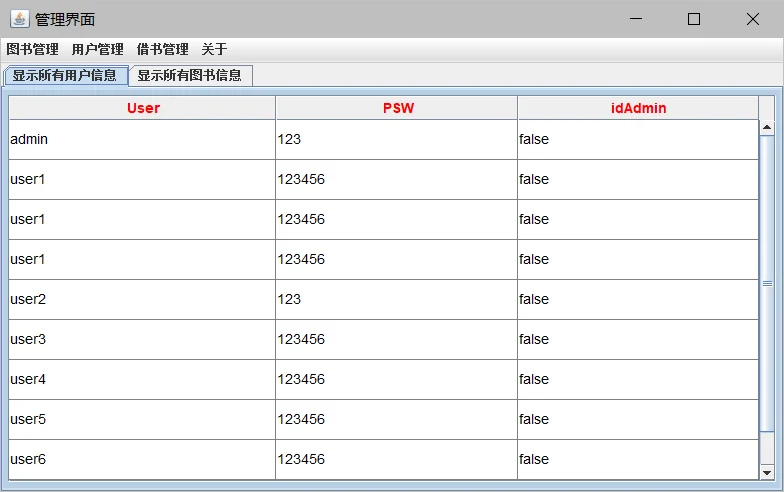784x492 pixels.
Task: Minimize the 管理界面 window
Action: 635,19
